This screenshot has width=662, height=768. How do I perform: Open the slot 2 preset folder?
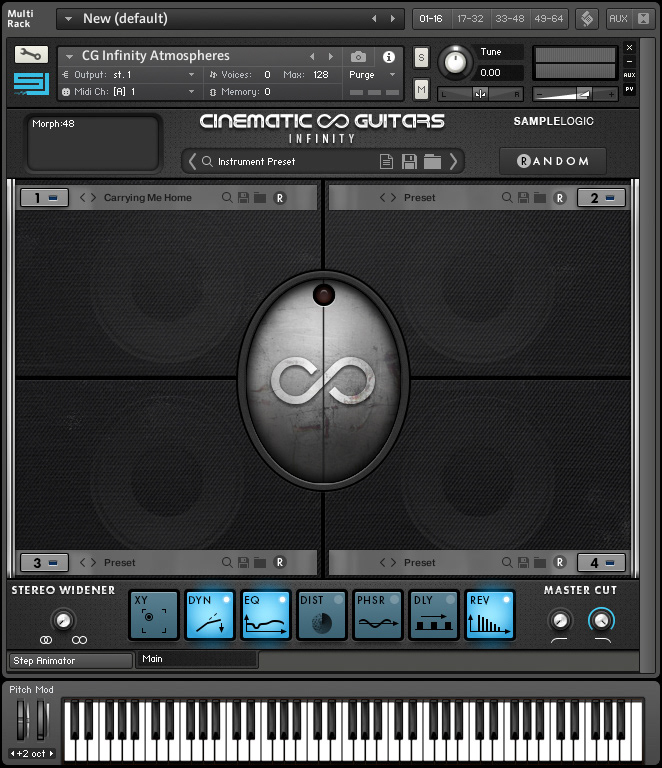(x=540, y=197)
